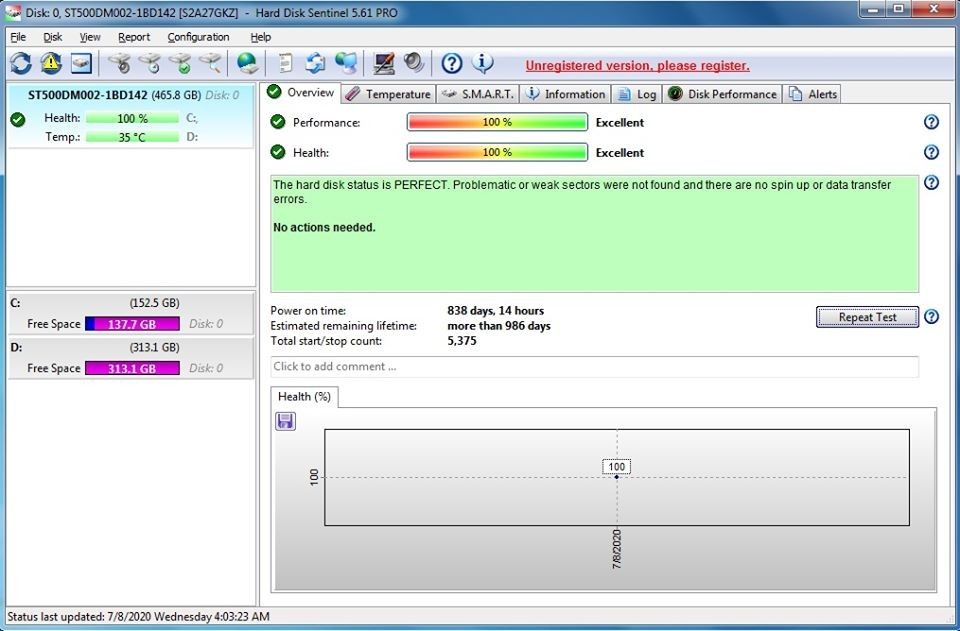The width and height of the screenshot is (960, 631).
Task: Click the blue question mark toolbar icon
Action: 452,63
